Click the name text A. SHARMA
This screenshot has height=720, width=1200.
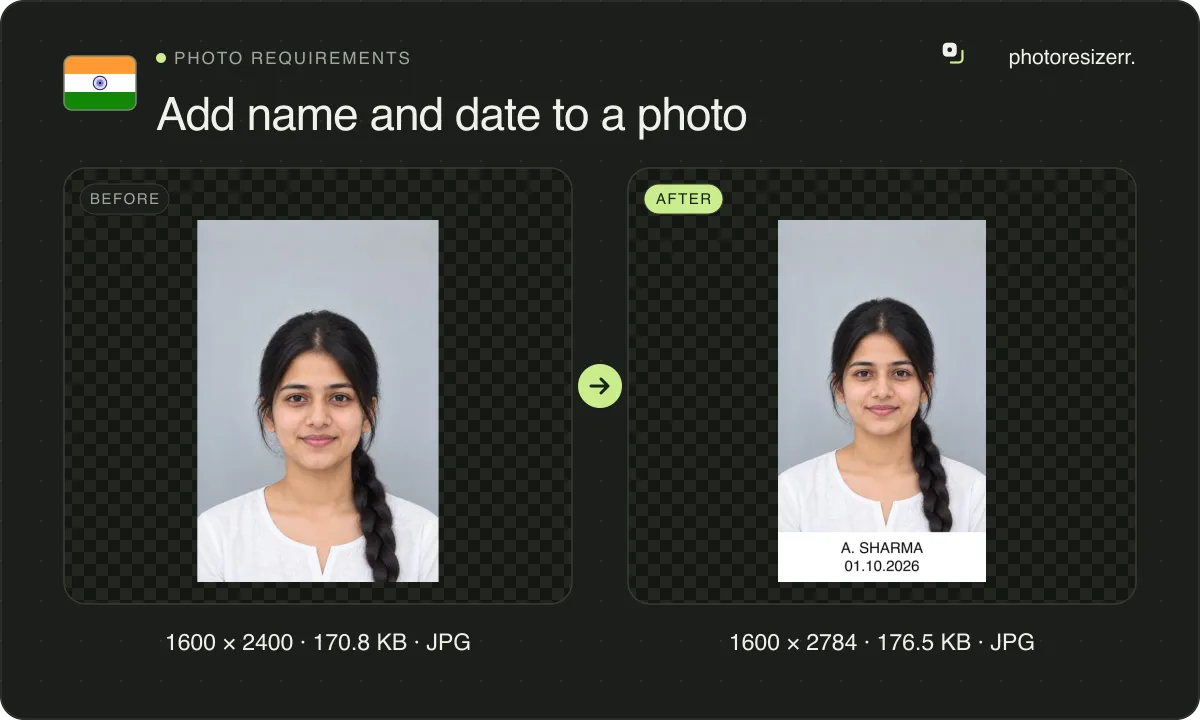click(882, 548)
